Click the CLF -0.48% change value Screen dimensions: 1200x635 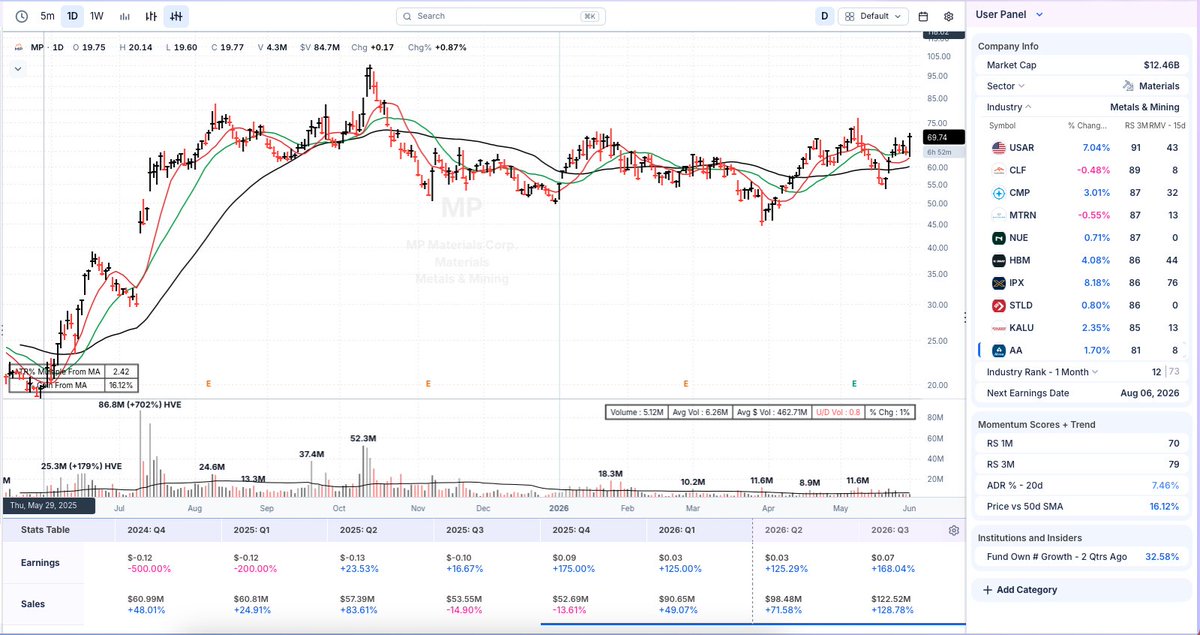point(1092,170)
